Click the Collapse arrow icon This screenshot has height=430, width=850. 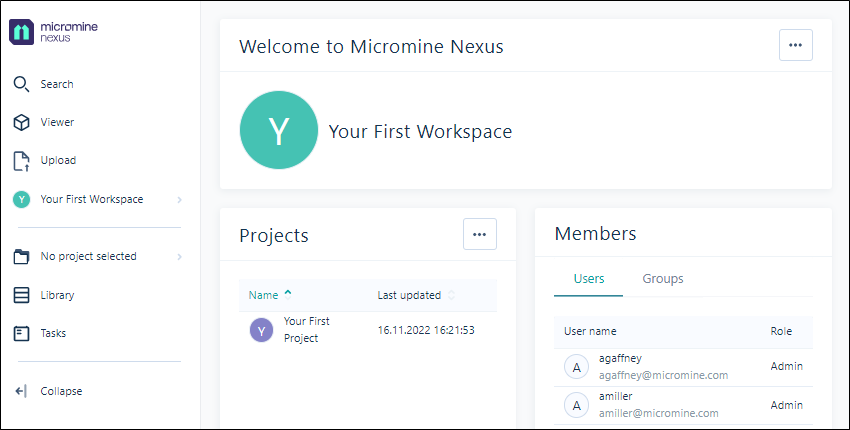pos(21,391)
